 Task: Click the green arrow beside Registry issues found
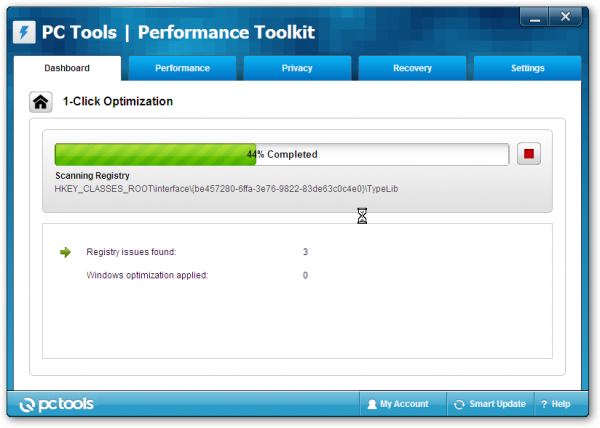point(65,252)
